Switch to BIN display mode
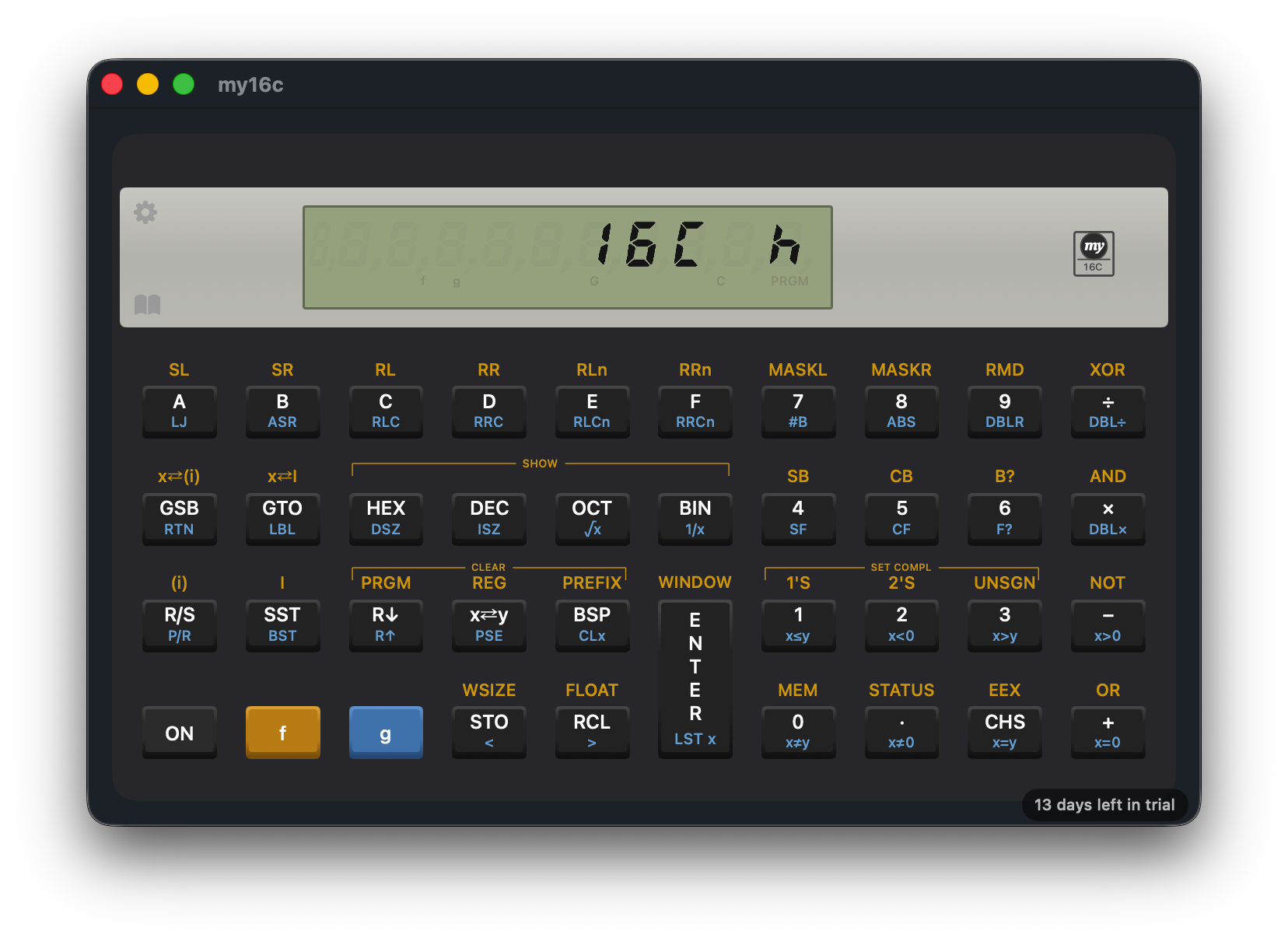 pyautogui.click(x=695, y=519)
